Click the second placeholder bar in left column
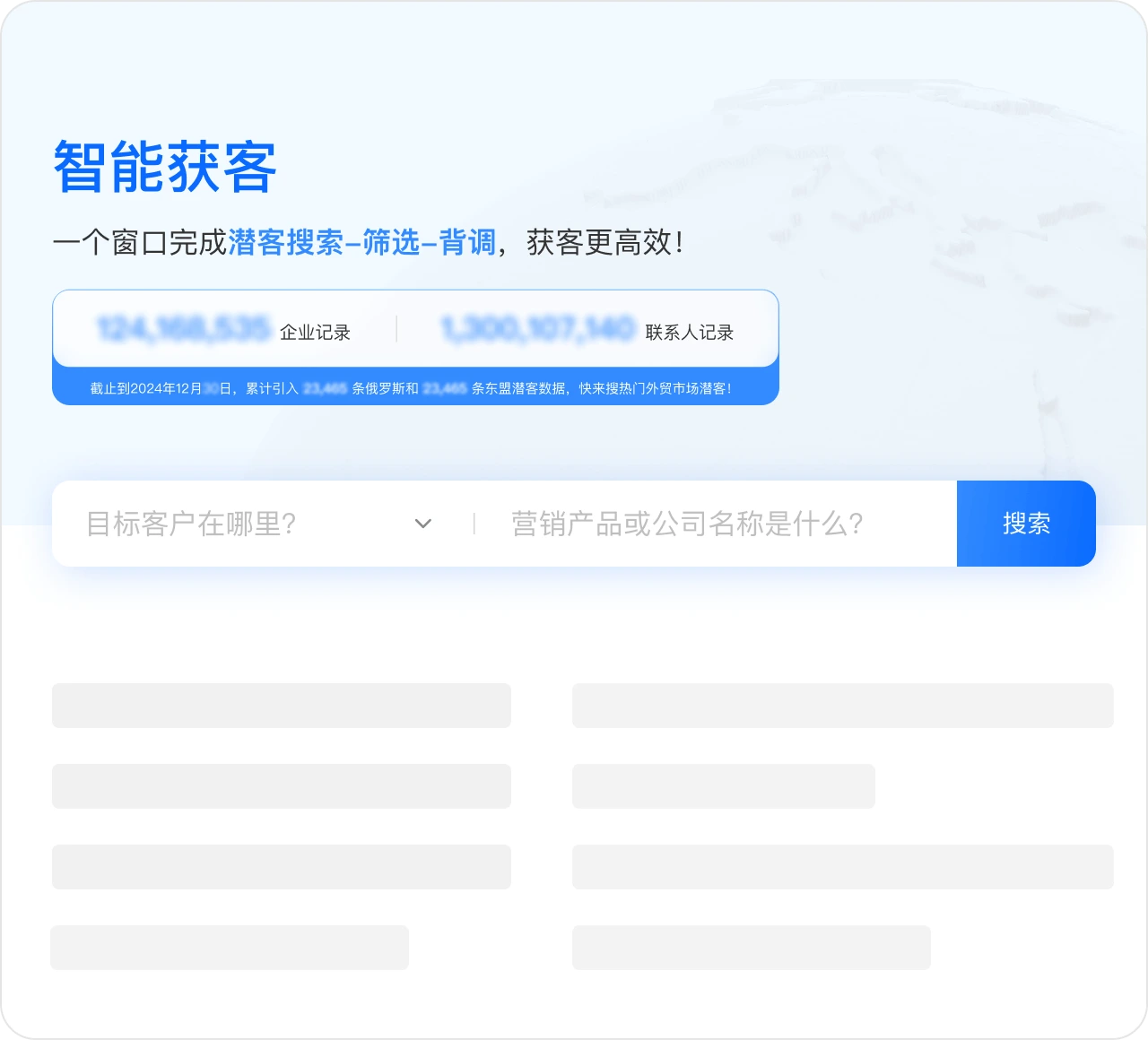The width and height of the screenshot is (1148, 1040). (281, 786)
